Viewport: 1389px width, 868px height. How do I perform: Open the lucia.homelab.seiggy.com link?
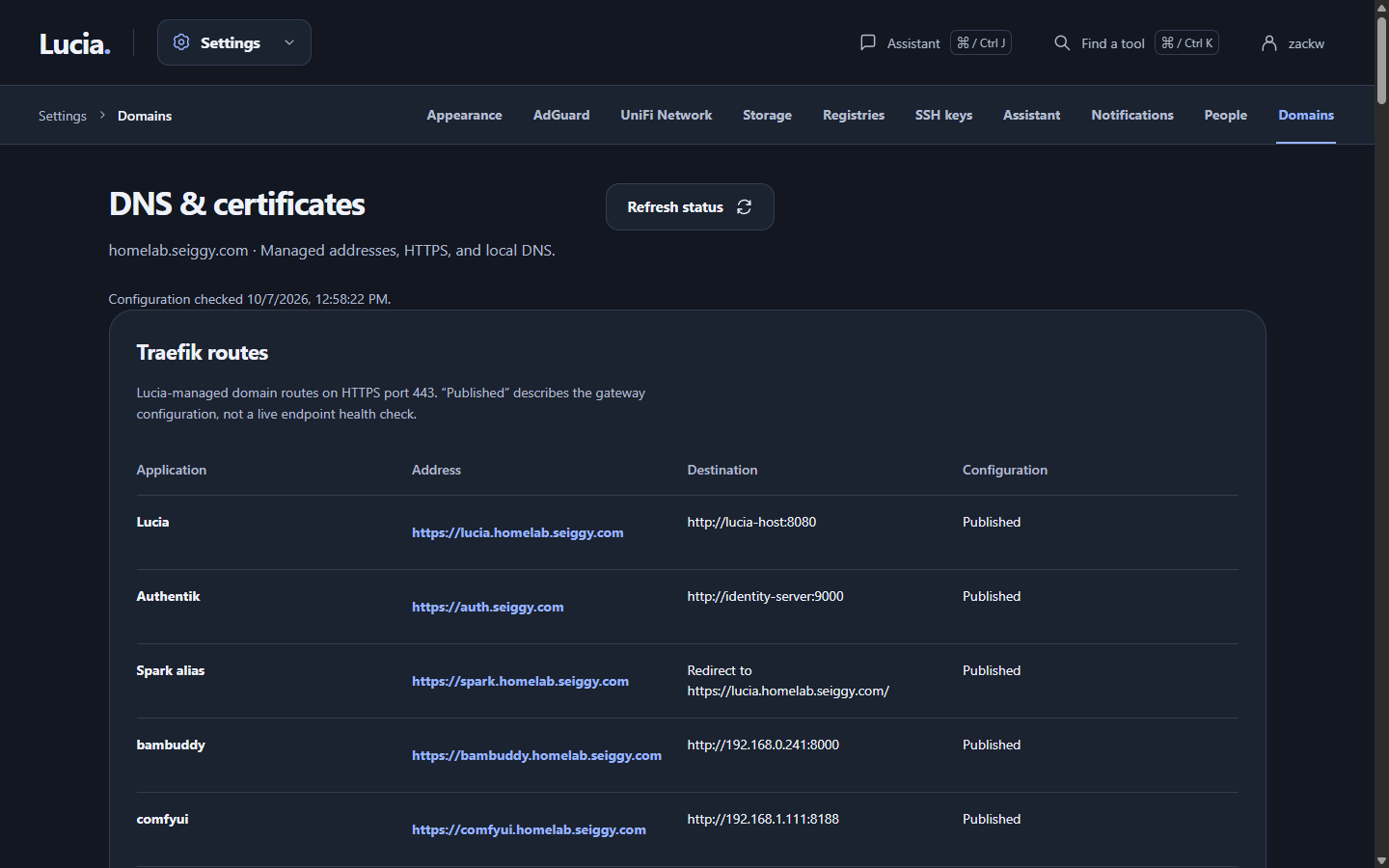pos(517,532)
